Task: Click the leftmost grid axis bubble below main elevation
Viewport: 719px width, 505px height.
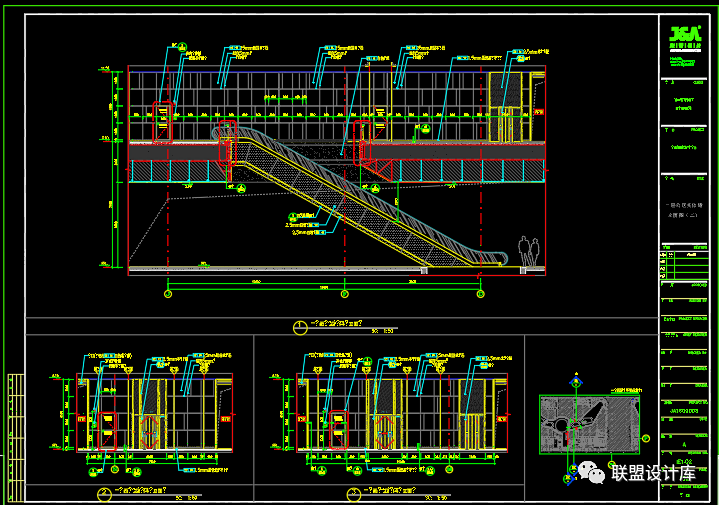Action: click(168, 293)
